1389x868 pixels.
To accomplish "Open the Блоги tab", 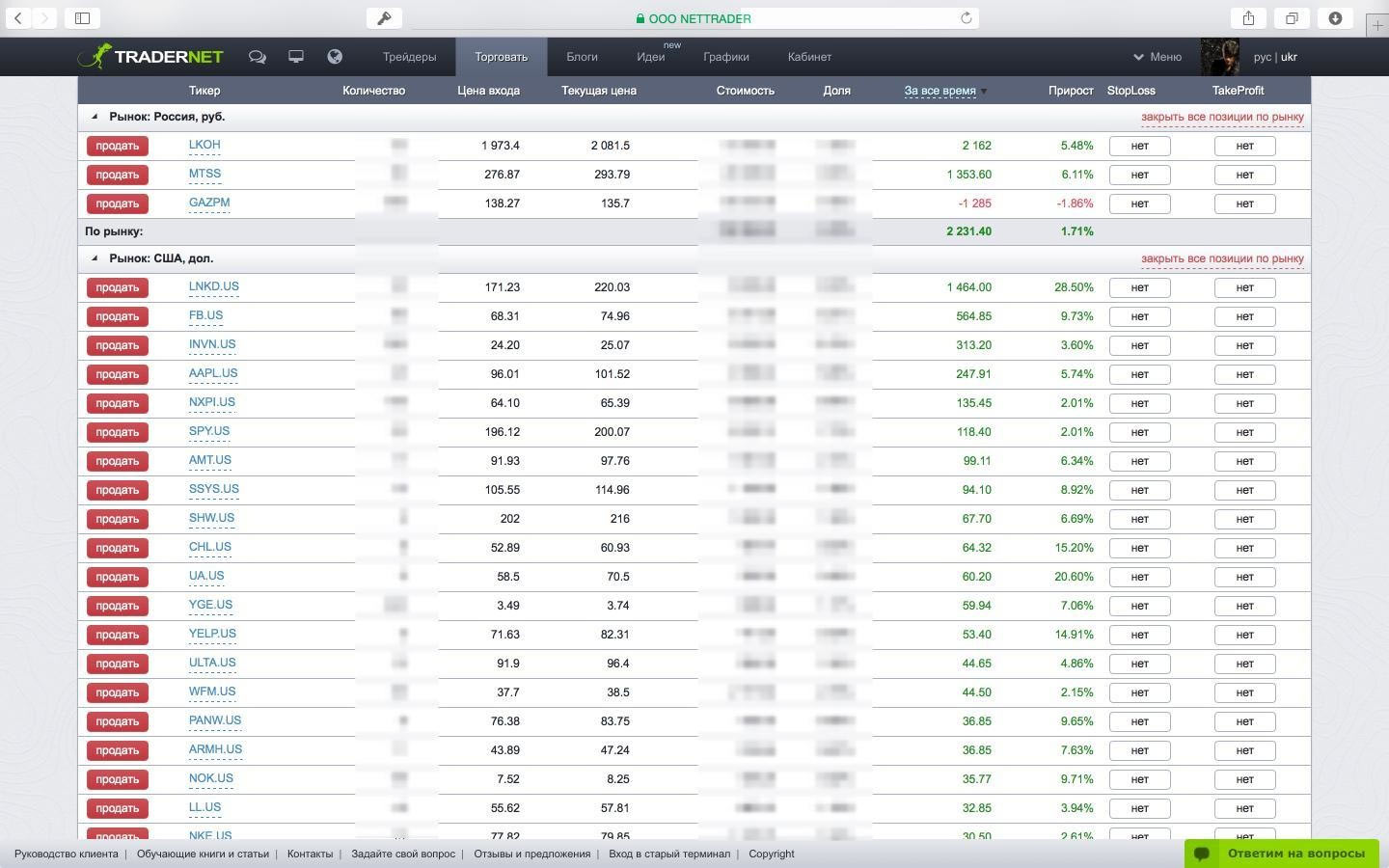I will pos(582,57).
